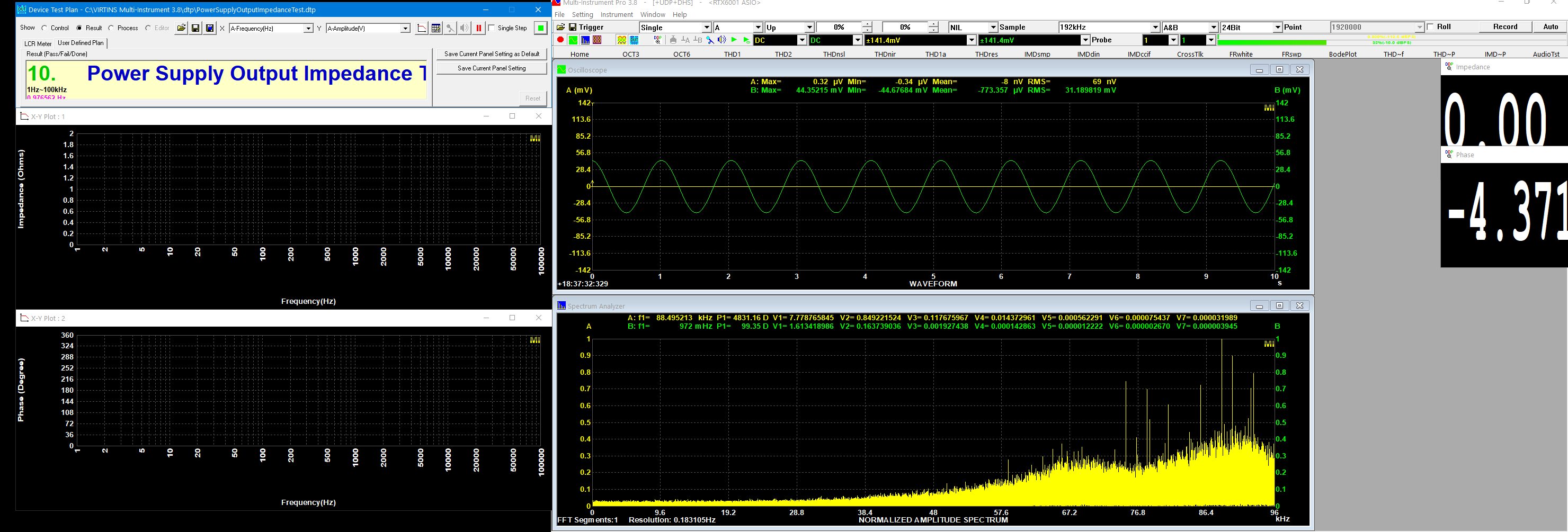The height and width of the screenshot is (532, 1568).
Task: Click the Spectrum Analyzer panel title icon
Action: tap(561, 305)
